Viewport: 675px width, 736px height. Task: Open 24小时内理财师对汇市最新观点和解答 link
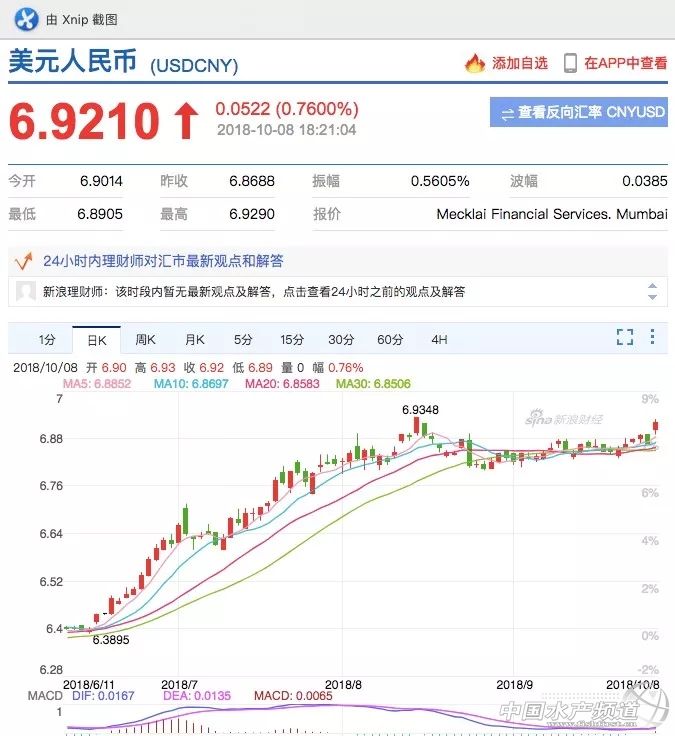[163, 261]
